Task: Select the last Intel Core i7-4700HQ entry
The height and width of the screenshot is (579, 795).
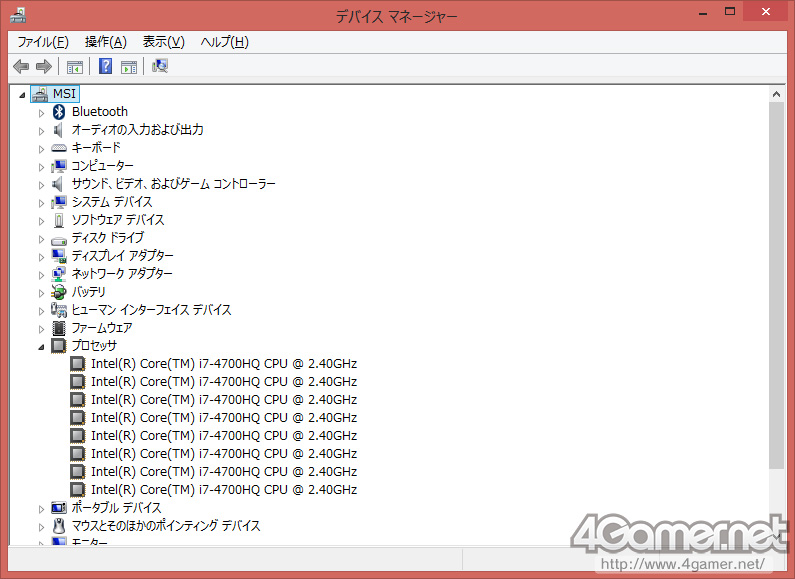Action: (x=224, y=489)
